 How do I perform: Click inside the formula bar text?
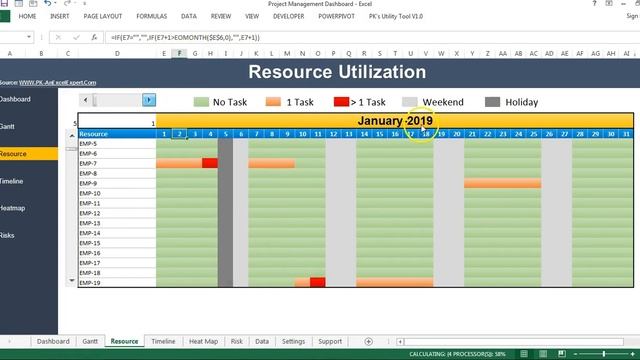[x=185, y=38]
